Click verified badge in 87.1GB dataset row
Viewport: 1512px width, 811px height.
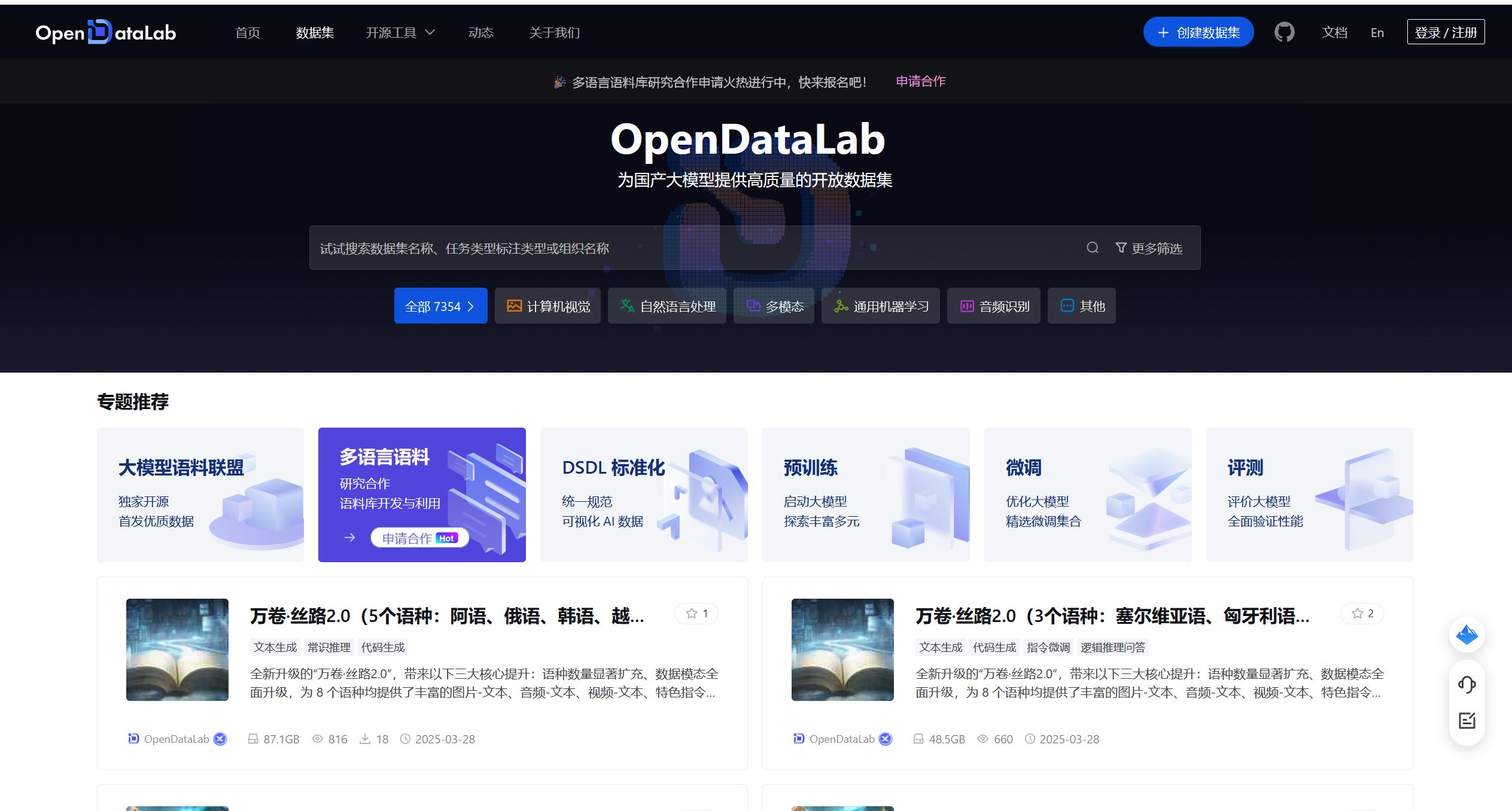(220, 739)
